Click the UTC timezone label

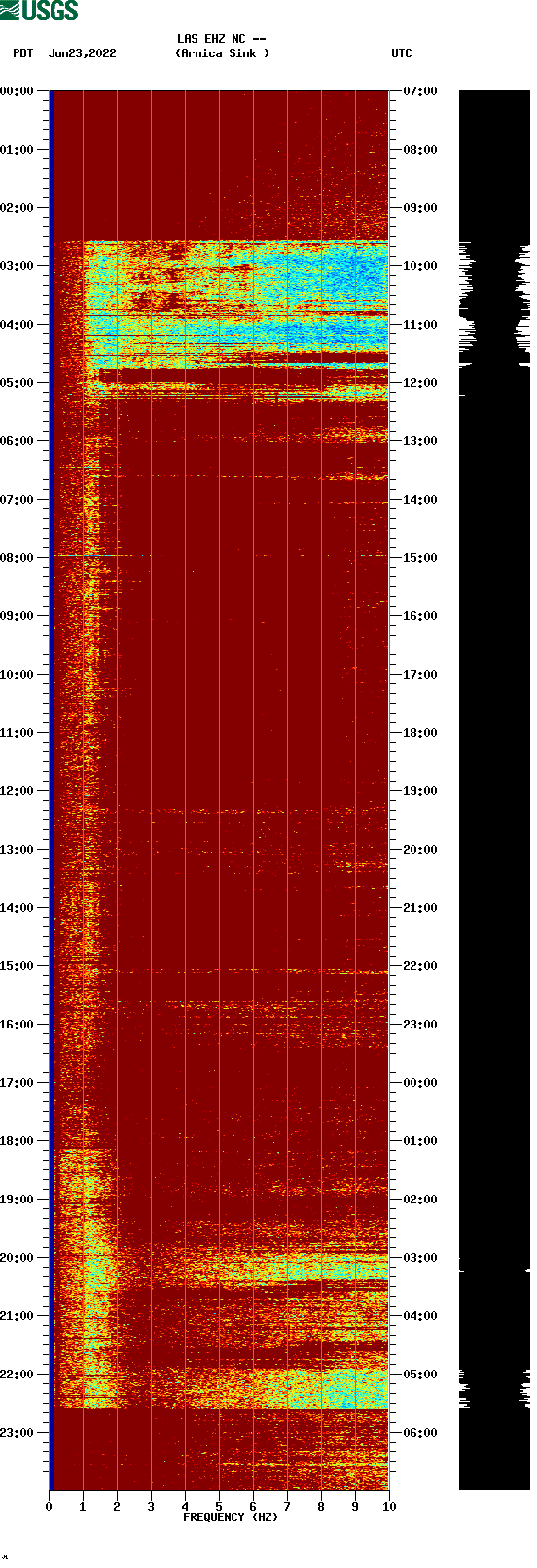pyautogui.click(x=402, y=53)
